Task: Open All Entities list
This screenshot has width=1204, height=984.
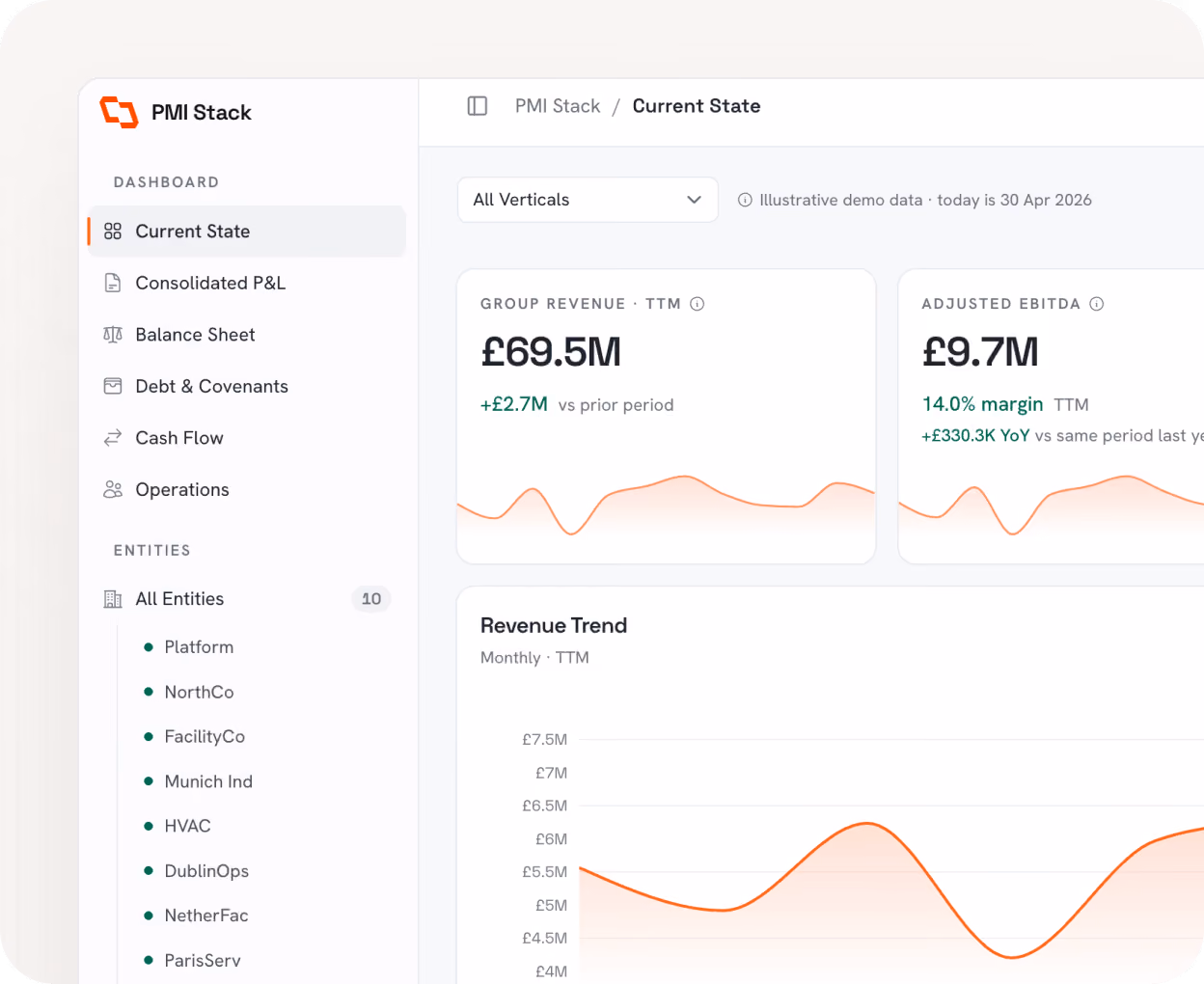Action: pos(247,599)
